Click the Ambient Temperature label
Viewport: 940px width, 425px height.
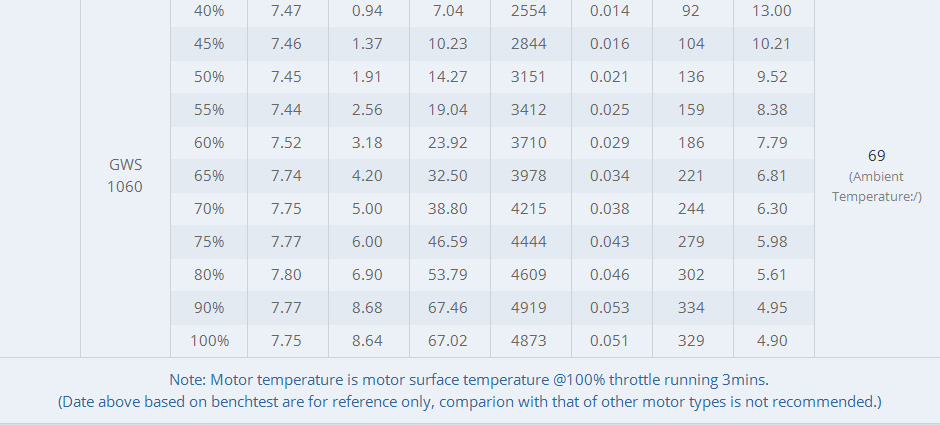click(876, 186)
